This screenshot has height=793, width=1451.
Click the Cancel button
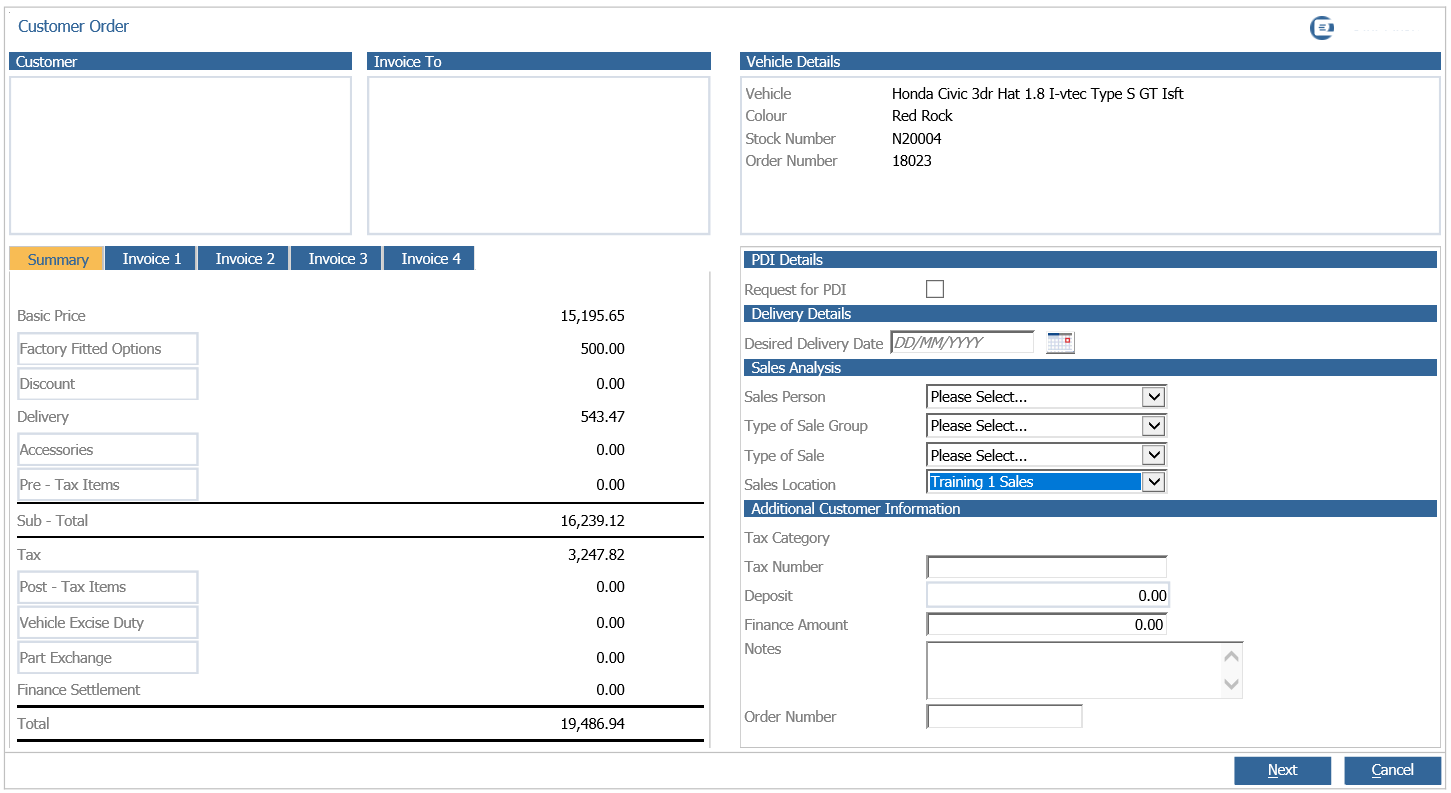pyautogui.click(x=1392, y=770)
